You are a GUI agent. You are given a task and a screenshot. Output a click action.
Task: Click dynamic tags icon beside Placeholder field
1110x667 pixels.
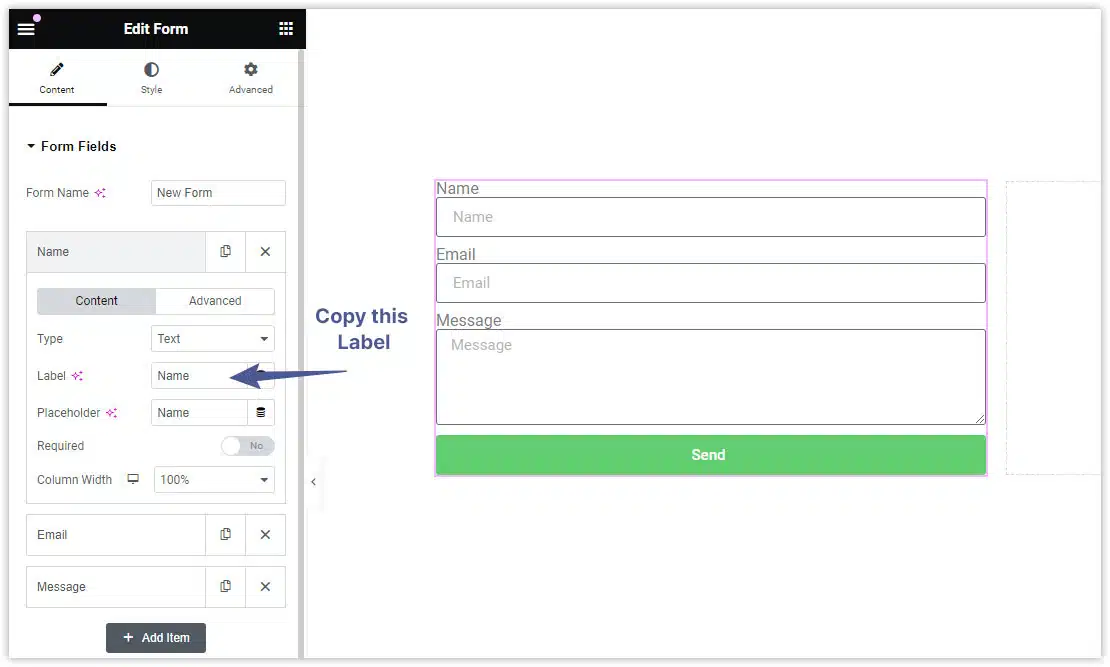pos(261,413)
